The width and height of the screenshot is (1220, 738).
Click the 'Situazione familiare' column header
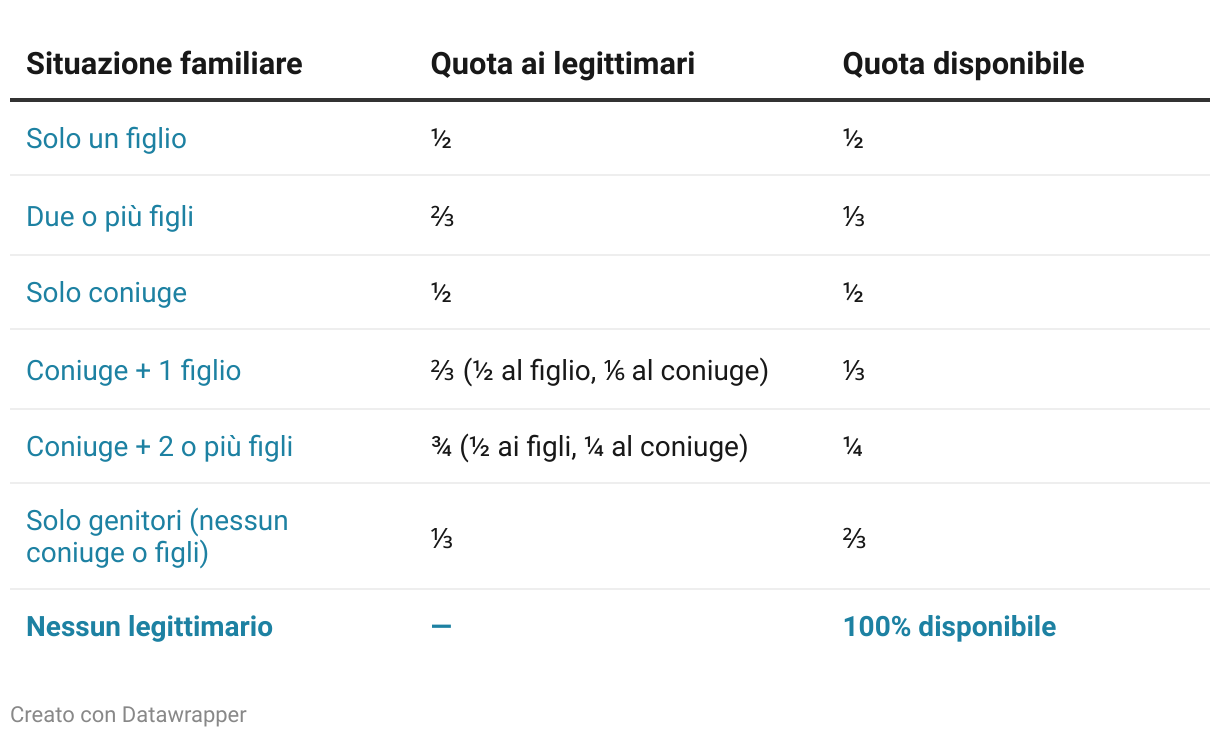(164, 64)
